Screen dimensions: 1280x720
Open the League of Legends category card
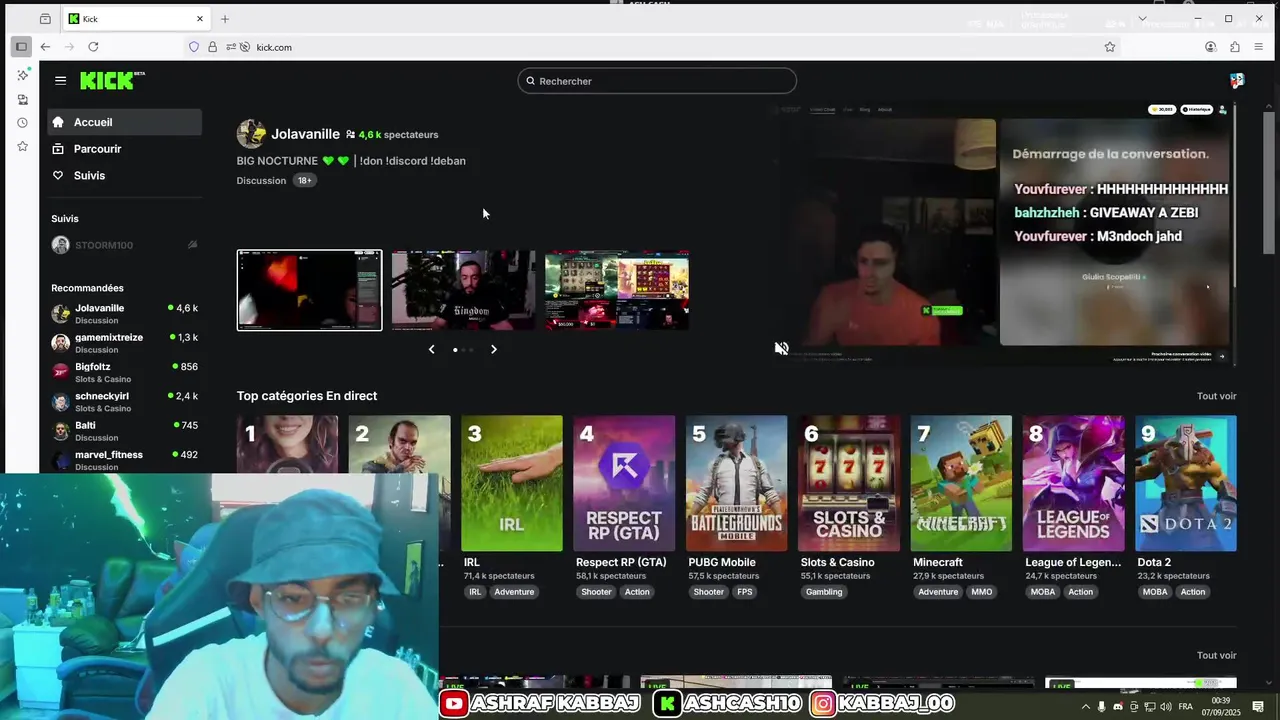point(1073,484)
